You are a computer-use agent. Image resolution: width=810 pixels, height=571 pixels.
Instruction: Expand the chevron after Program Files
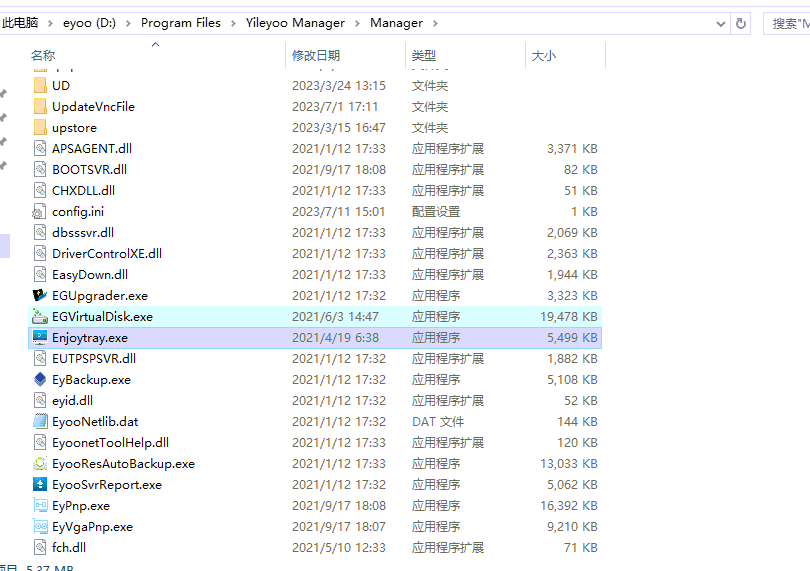[233, 23]
